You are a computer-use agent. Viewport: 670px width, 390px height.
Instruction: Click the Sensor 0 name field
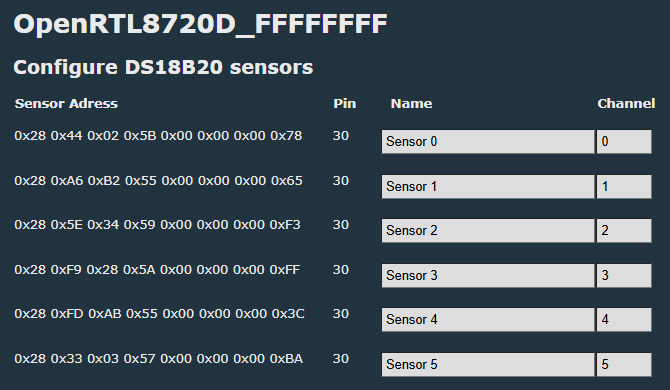point(488,141)
